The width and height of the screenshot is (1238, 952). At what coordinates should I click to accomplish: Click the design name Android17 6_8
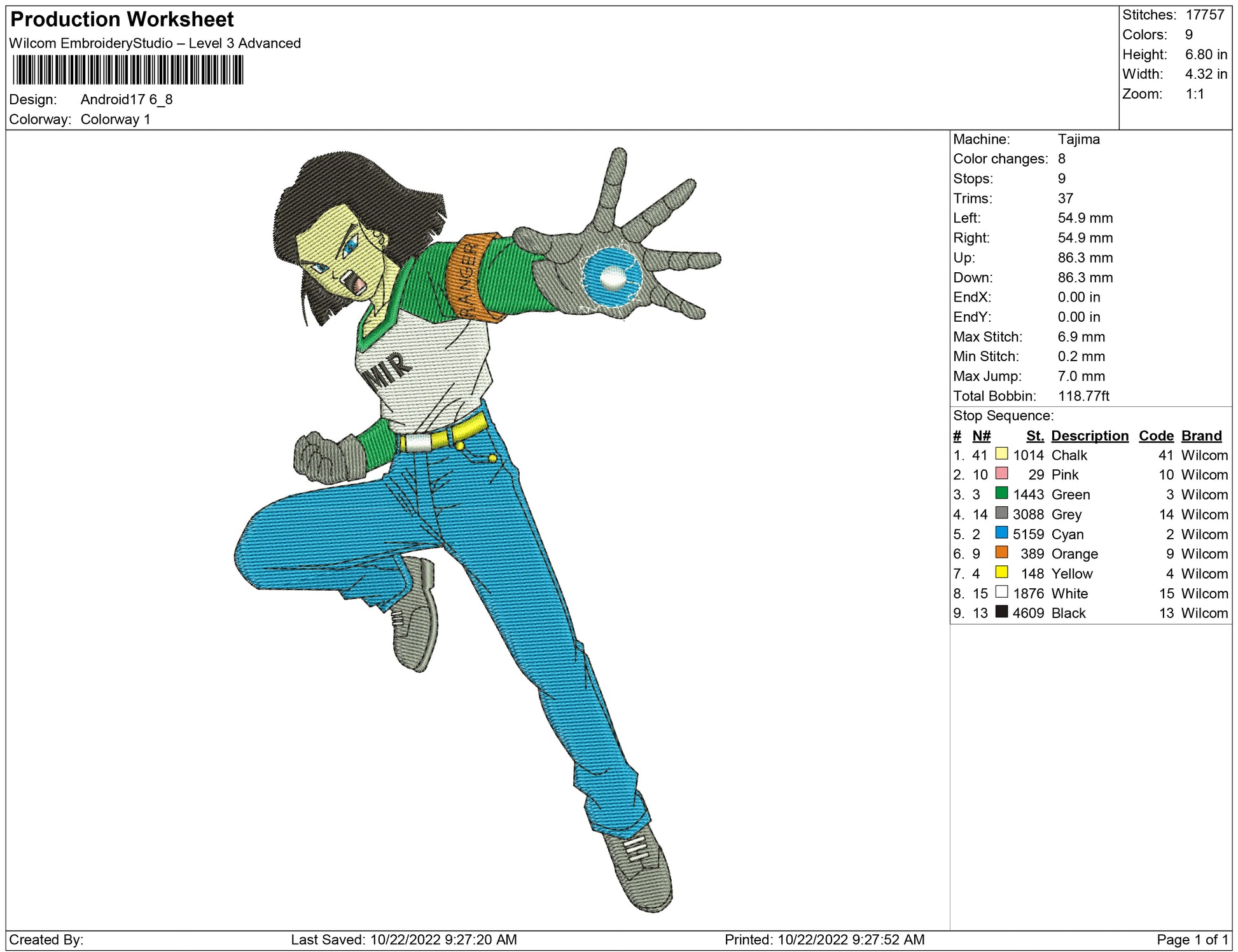point(127,99)
